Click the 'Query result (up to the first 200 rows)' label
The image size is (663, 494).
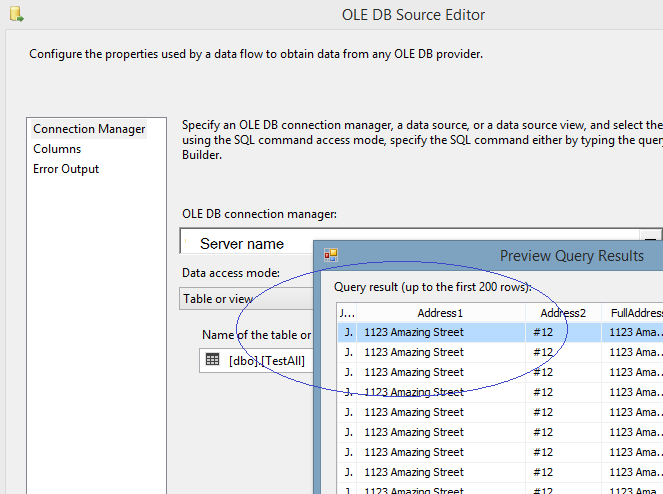click(433, 287)
